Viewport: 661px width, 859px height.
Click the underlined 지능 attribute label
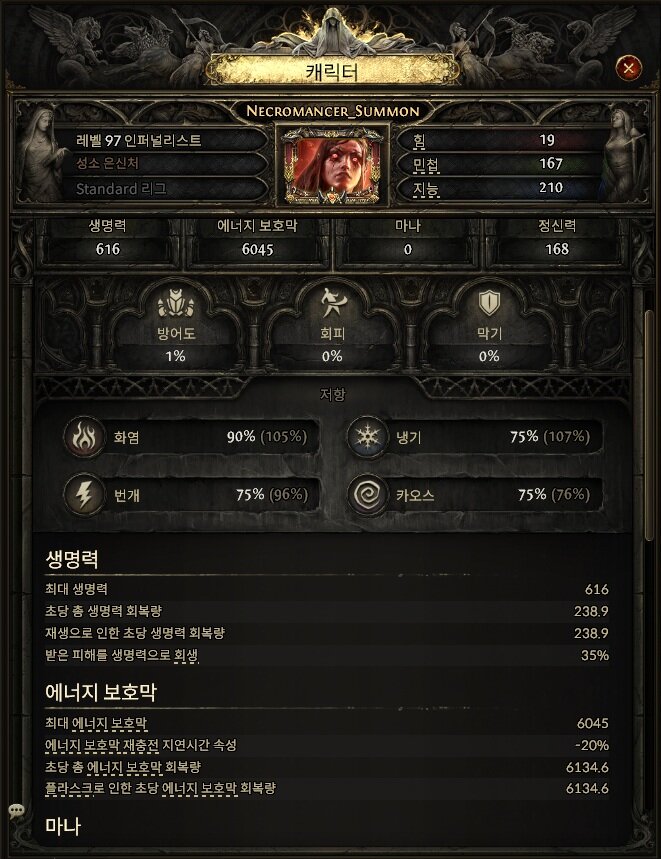point(426,189)
